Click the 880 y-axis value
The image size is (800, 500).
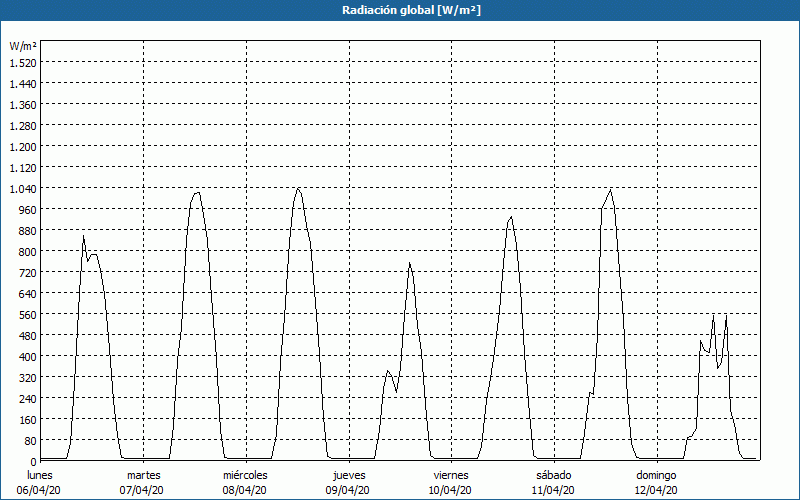click(28, 231)
